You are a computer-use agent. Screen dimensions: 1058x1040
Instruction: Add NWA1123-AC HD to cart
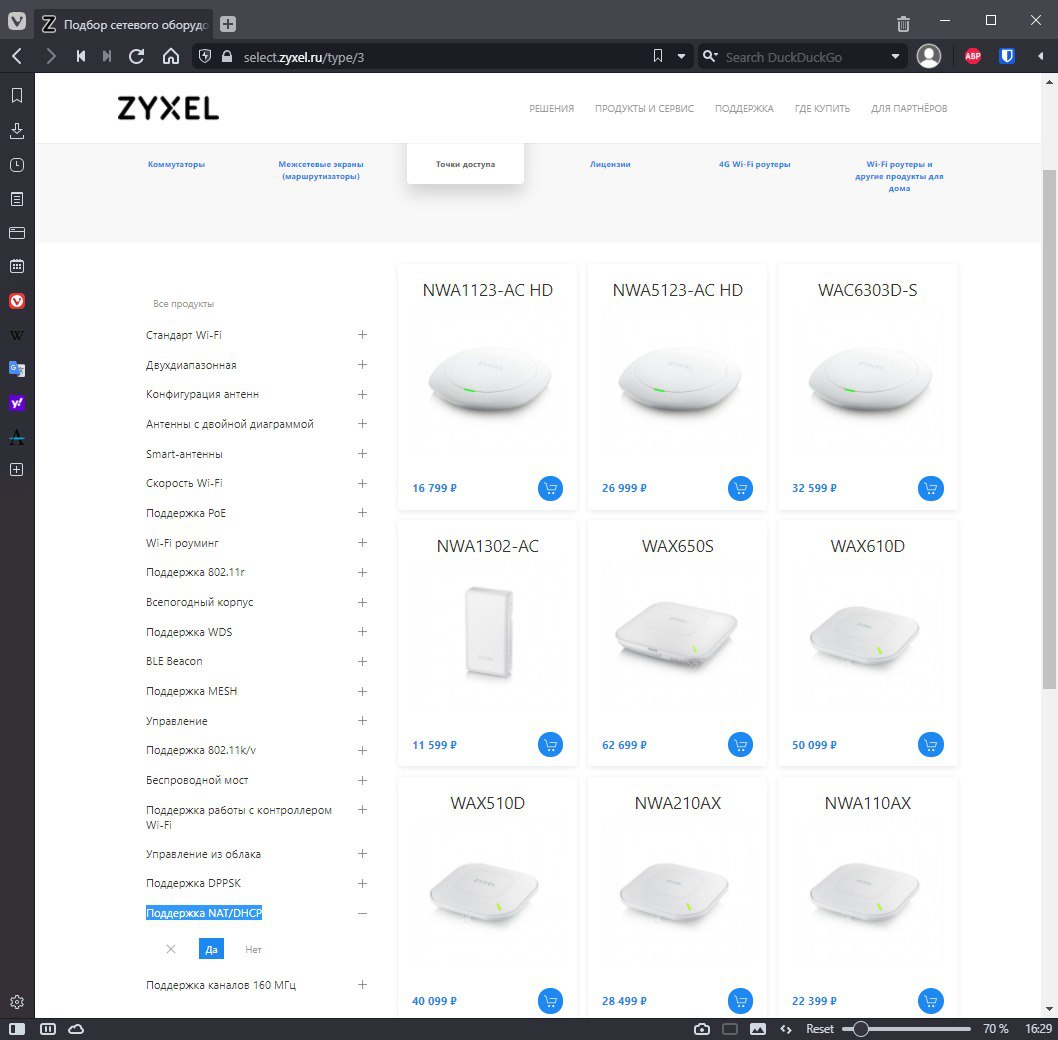(x=550, y=488)
